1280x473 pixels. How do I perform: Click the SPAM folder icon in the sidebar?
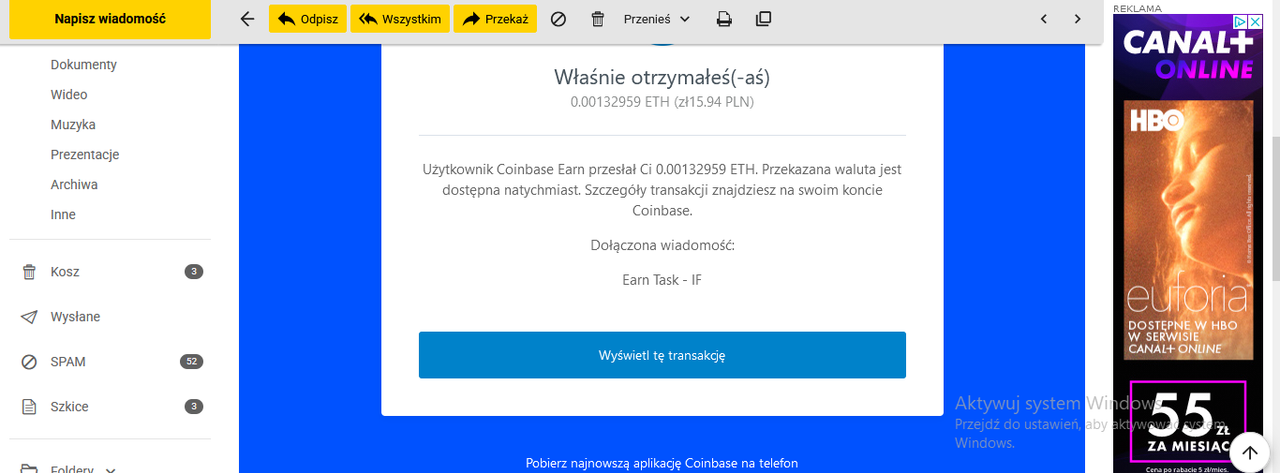29,362
